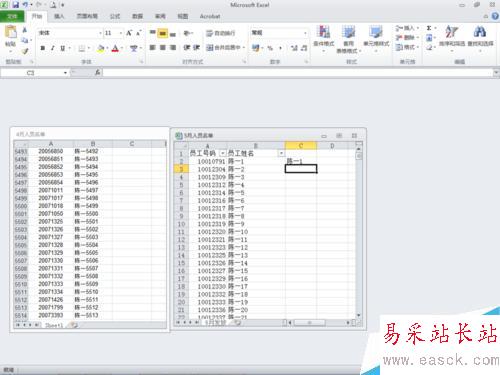Click the Format Painter brush icon
The width and height of the screenshot is (500, 375).
[25, 51]
